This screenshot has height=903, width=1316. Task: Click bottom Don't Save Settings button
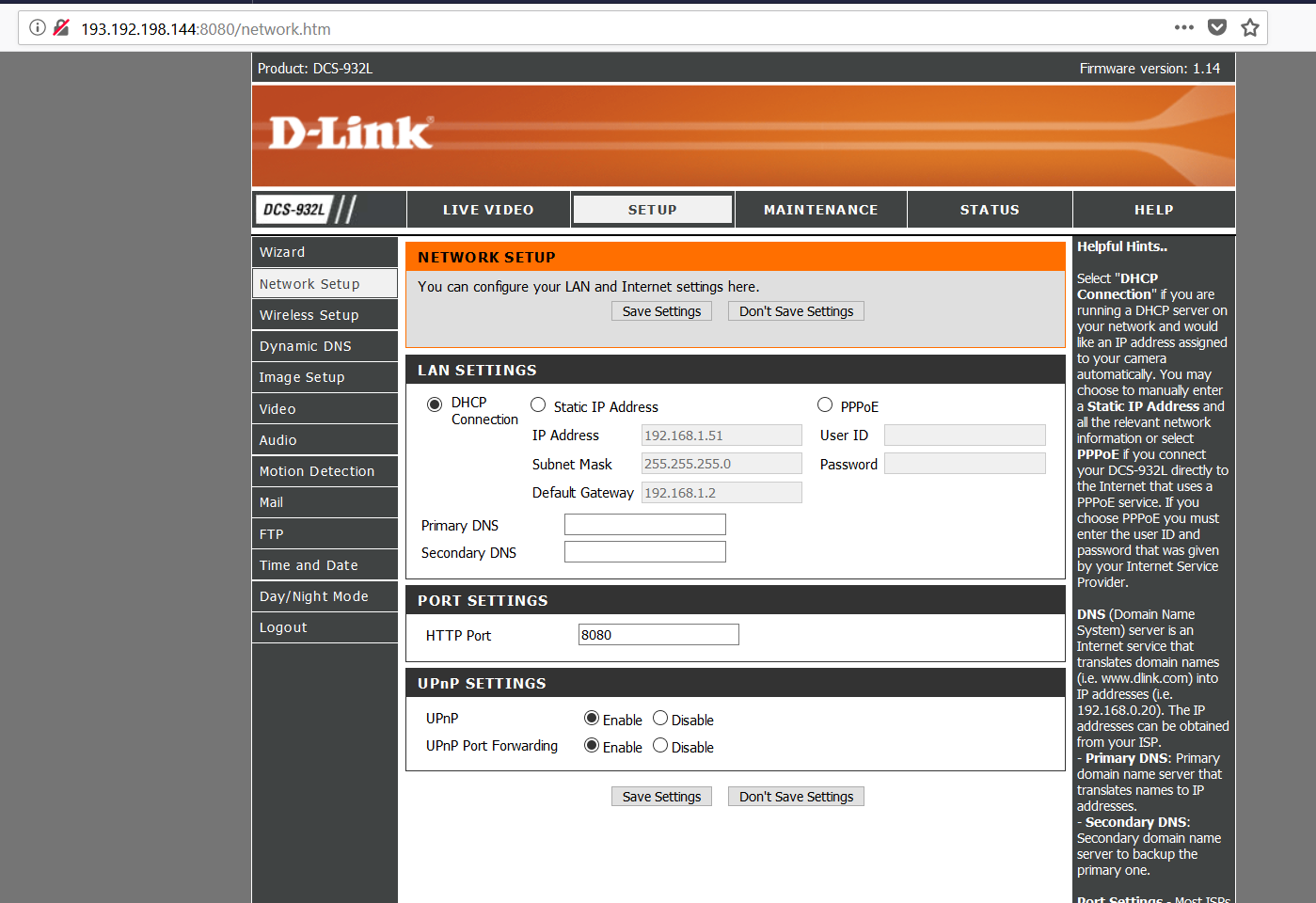pos(796,797)
